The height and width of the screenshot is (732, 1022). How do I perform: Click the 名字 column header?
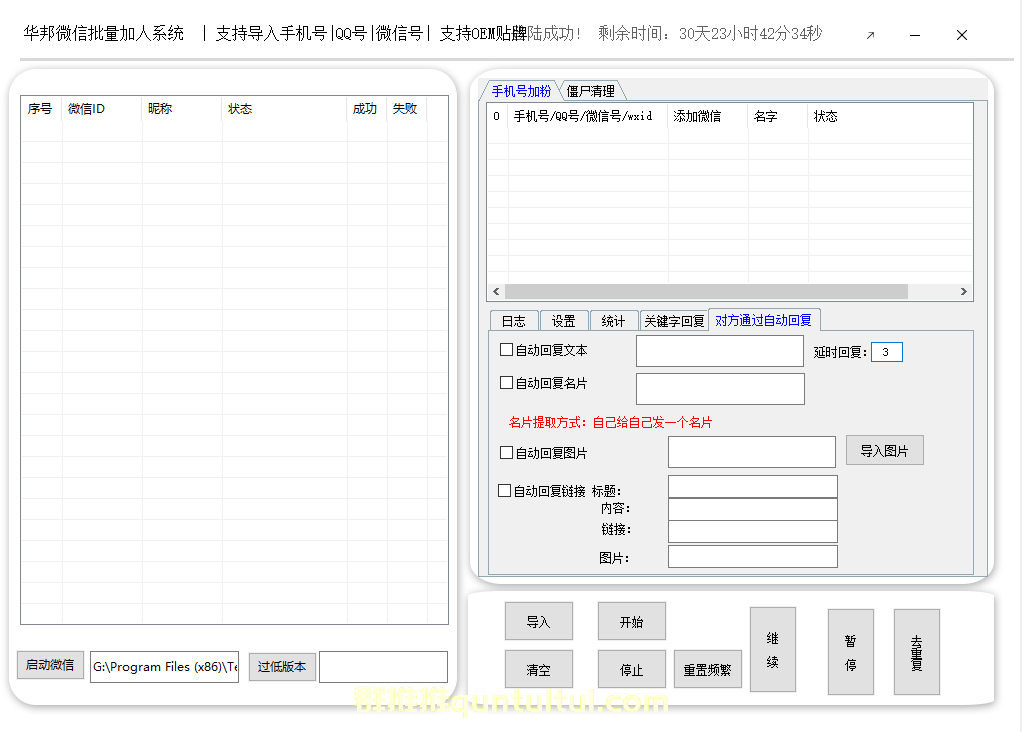pyautogui.click(x=778, y=117)
